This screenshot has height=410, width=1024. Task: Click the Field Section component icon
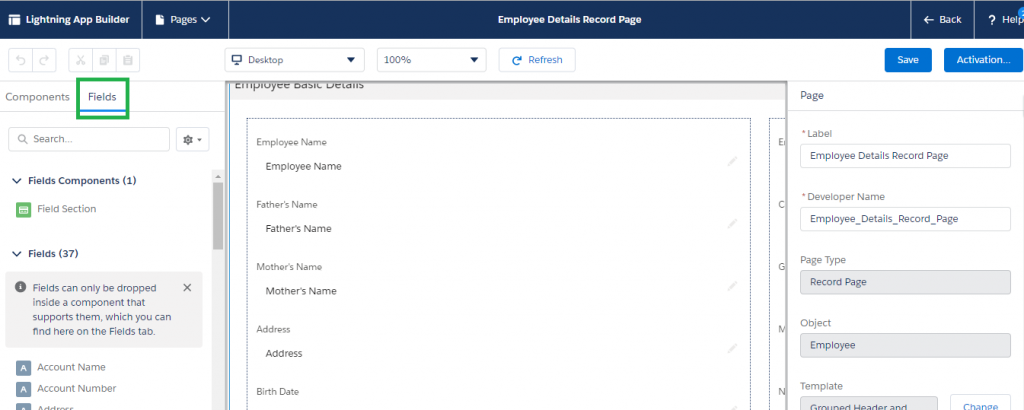tap(24, 210)
